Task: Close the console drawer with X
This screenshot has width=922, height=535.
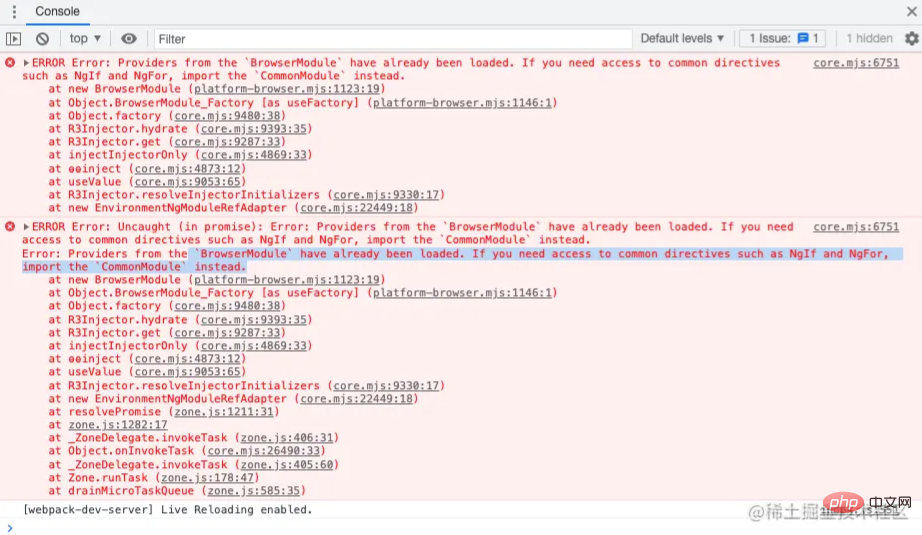Action: pyautogui.click(x=911, y=12)
